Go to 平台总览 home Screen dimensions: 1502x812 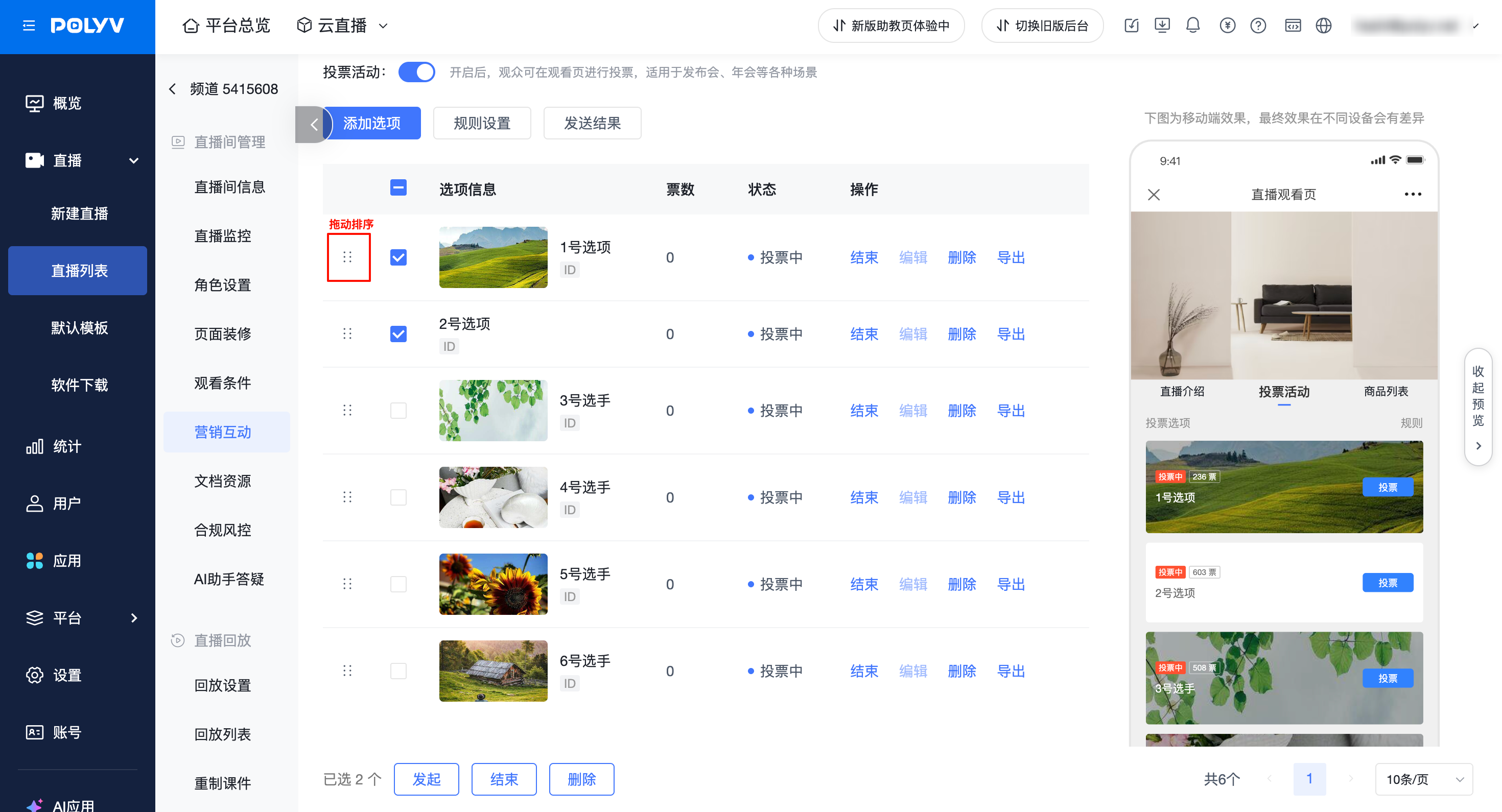pos(226,26)
